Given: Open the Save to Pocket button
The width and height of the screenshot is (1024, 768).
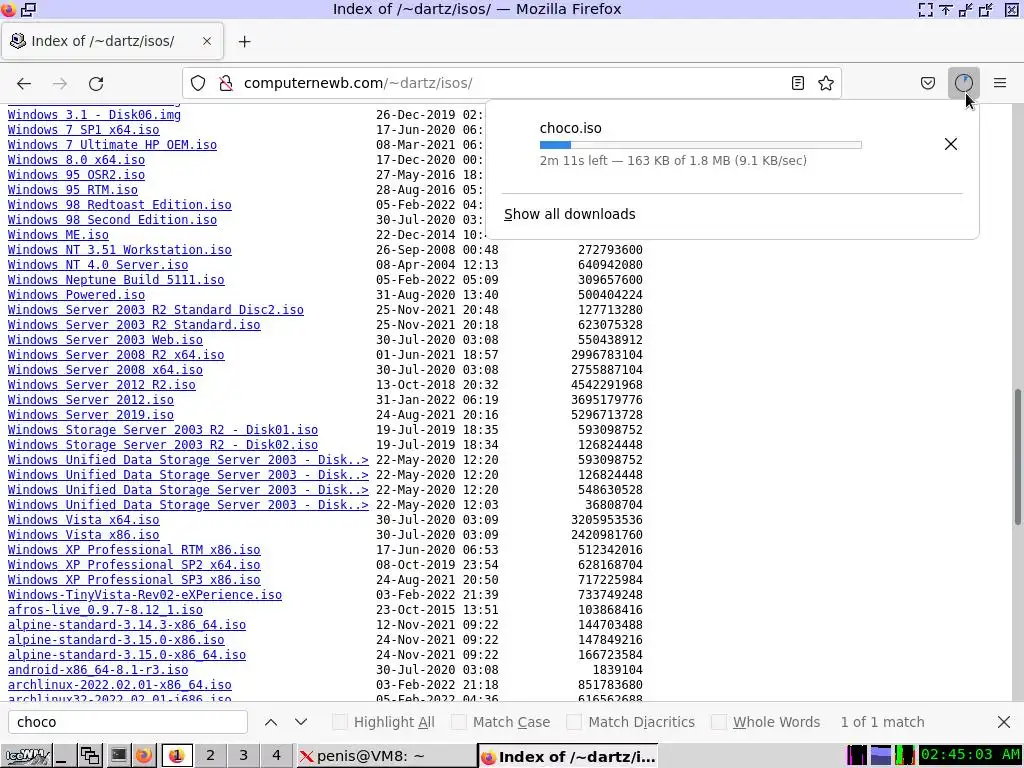Looking at the screenshot, I should point(927,83).
